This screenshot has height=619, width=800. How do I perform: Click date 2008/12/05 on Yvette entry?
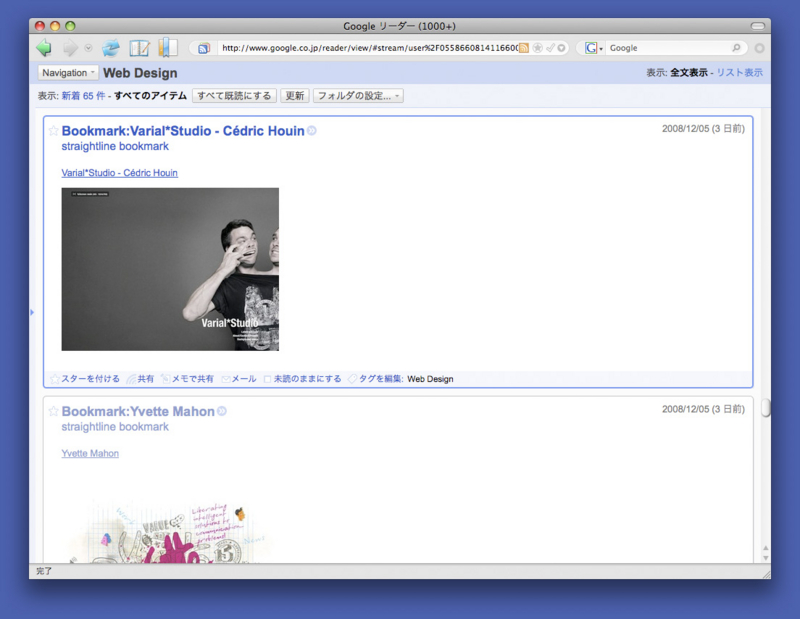click(x=703, y=409)
